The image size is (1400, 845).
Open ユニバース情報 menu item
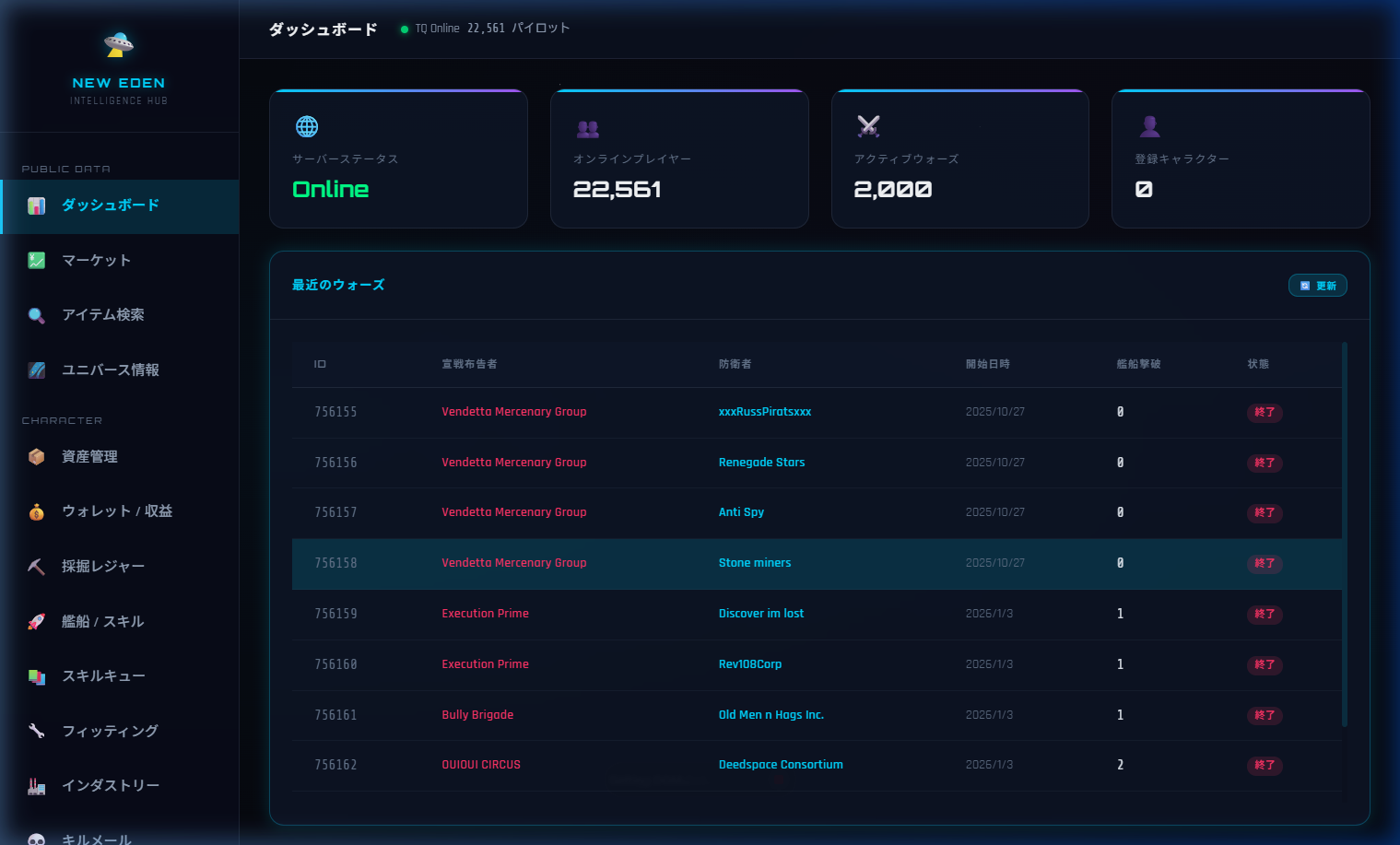pos(111,370)
